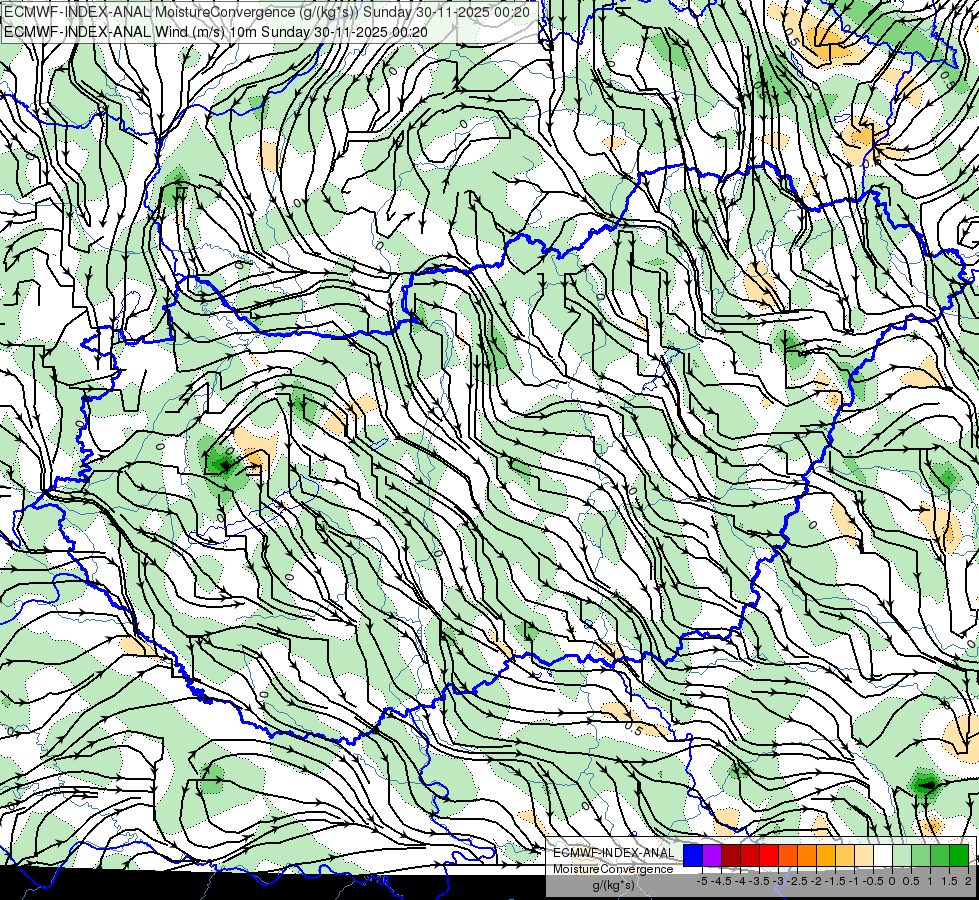
Task: Click the light green swatch between 0 and 0.5
Action: (902, 855)
